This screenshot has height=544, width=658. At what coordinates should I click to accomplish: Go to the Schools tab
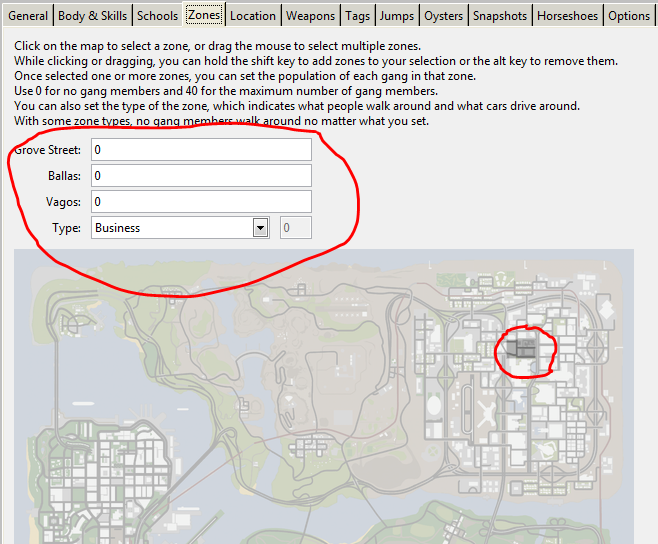(x=157, y=16)
